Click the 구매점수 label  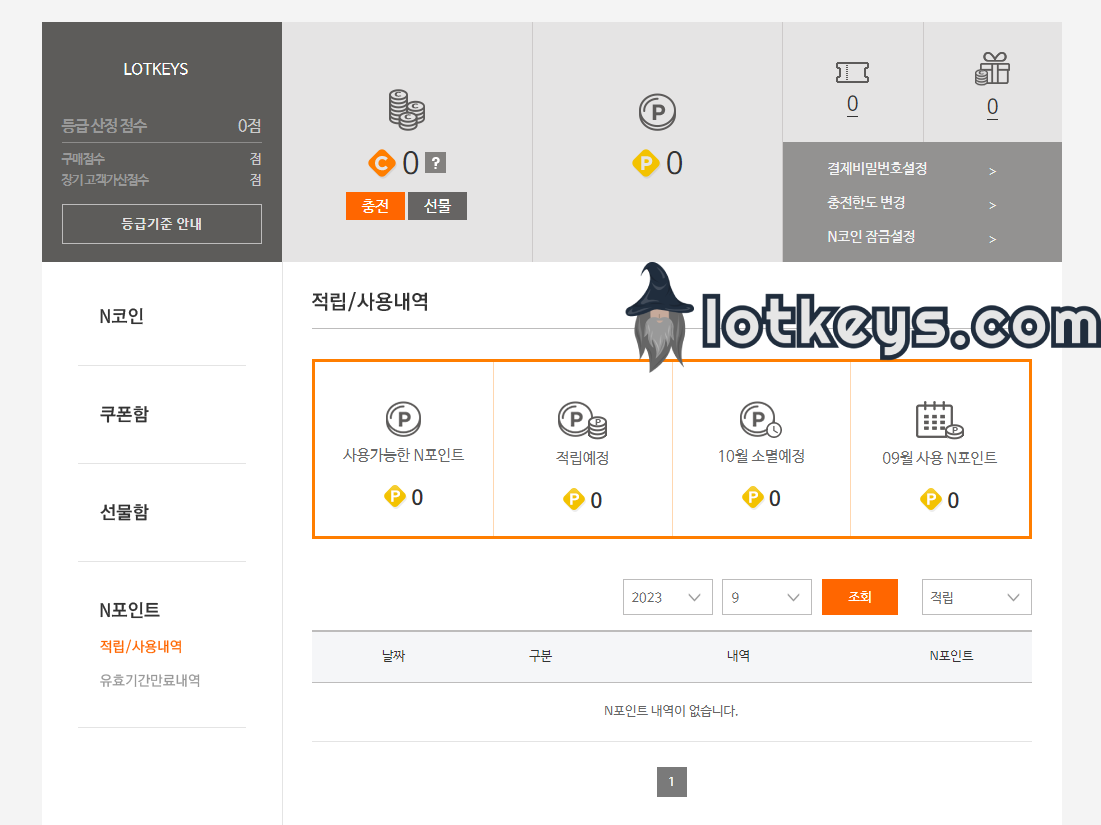(x=83, y=159)
